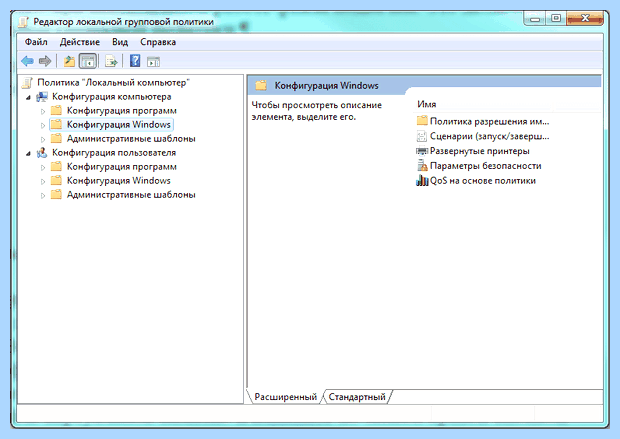Click the folder icon in the Конфигурация Windows header
The height and width of the screenshot is (439, 620).
(261, 85)
